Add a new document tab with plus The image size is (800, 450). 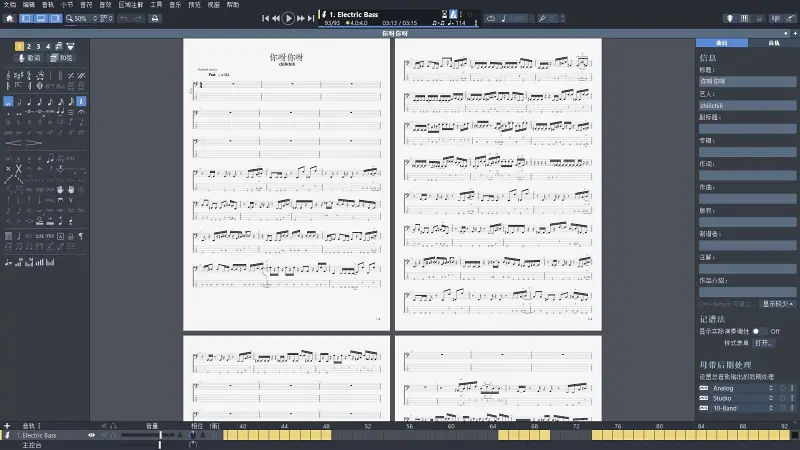(x=795, y=33)
